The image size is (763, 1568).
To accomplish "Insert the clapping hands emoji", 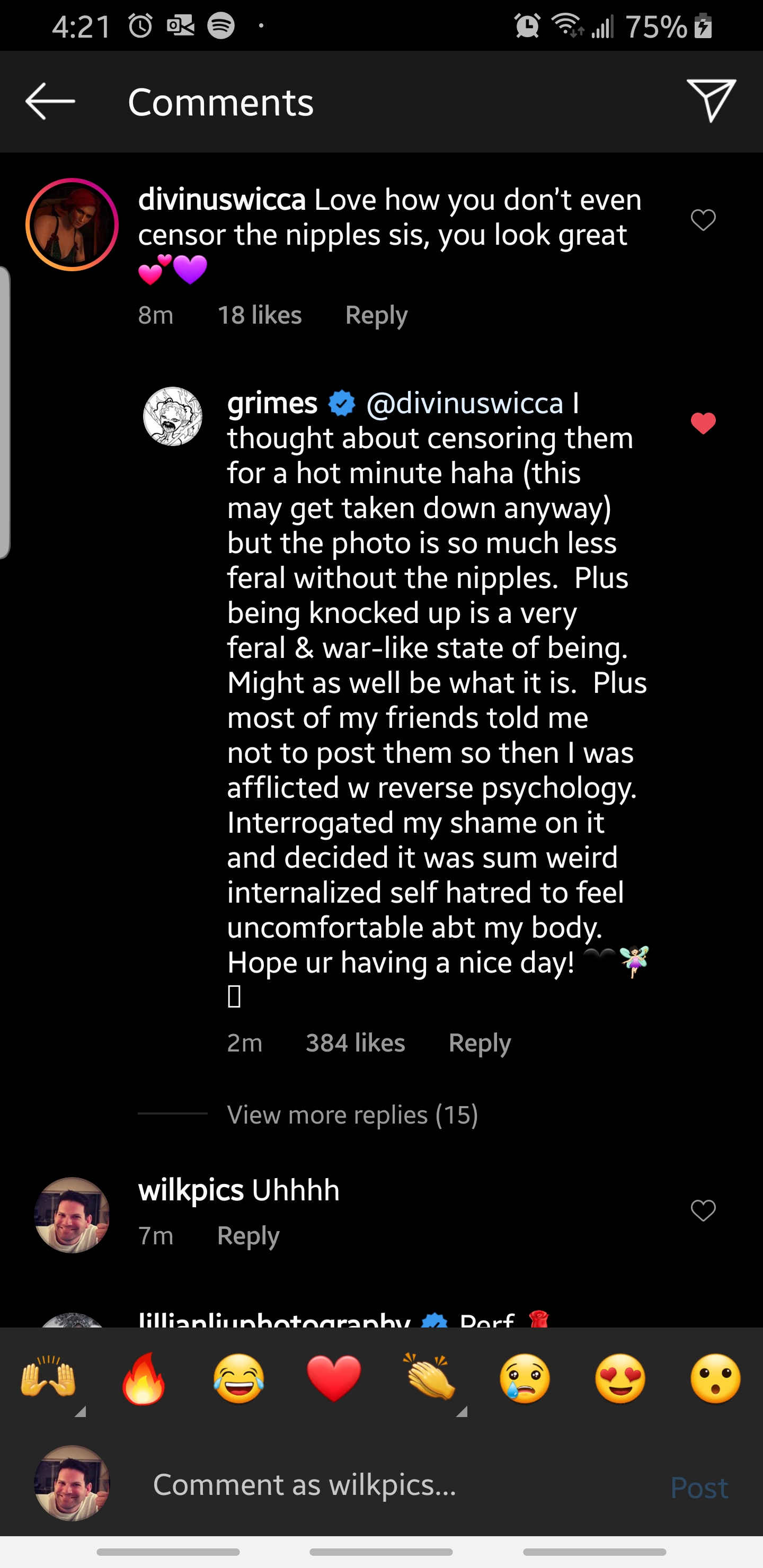I will point(430,1377).
